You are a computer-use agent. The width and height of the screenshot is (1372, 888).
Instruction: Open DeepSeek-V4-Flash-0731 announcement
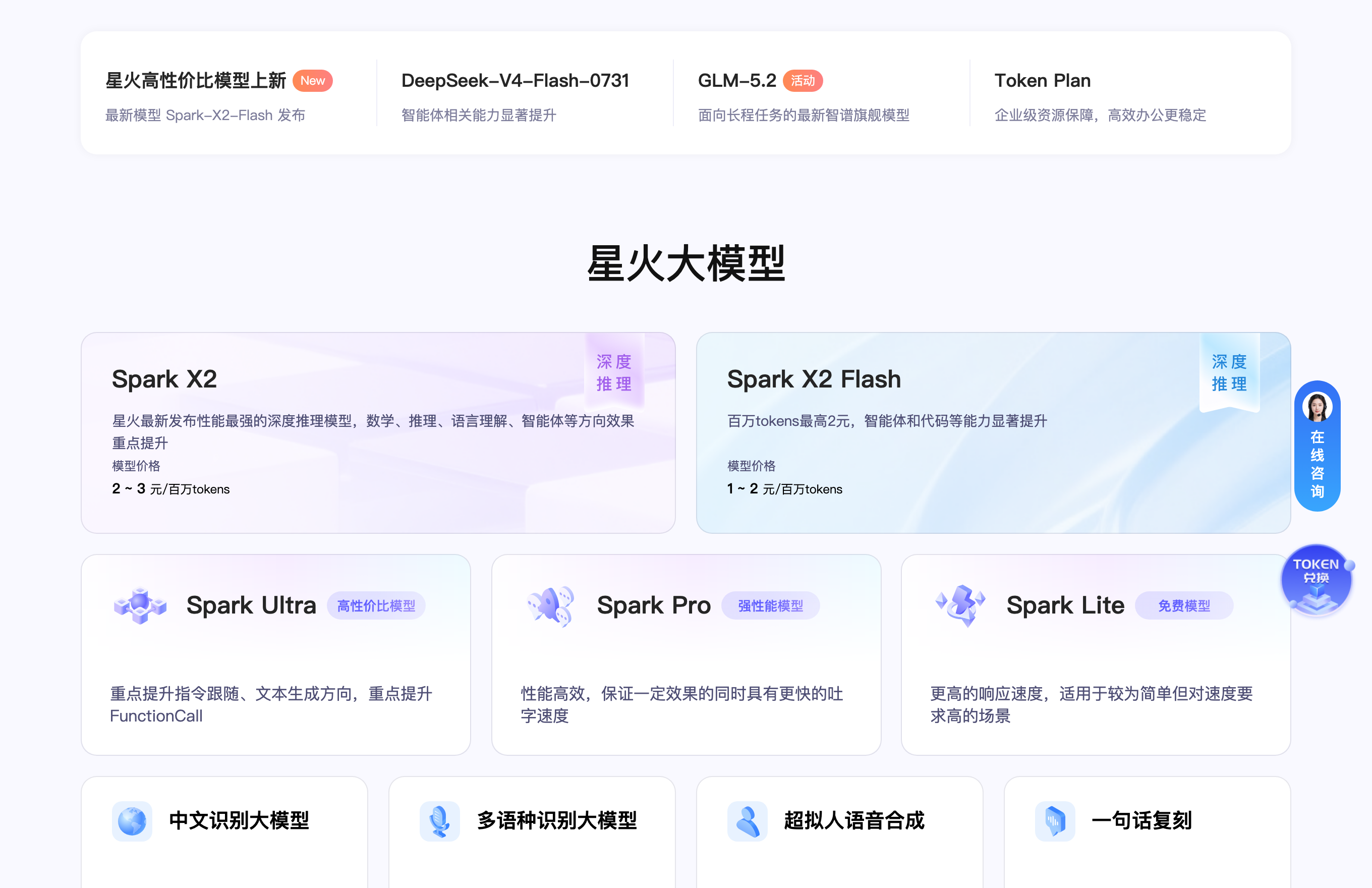coord(516,81)
